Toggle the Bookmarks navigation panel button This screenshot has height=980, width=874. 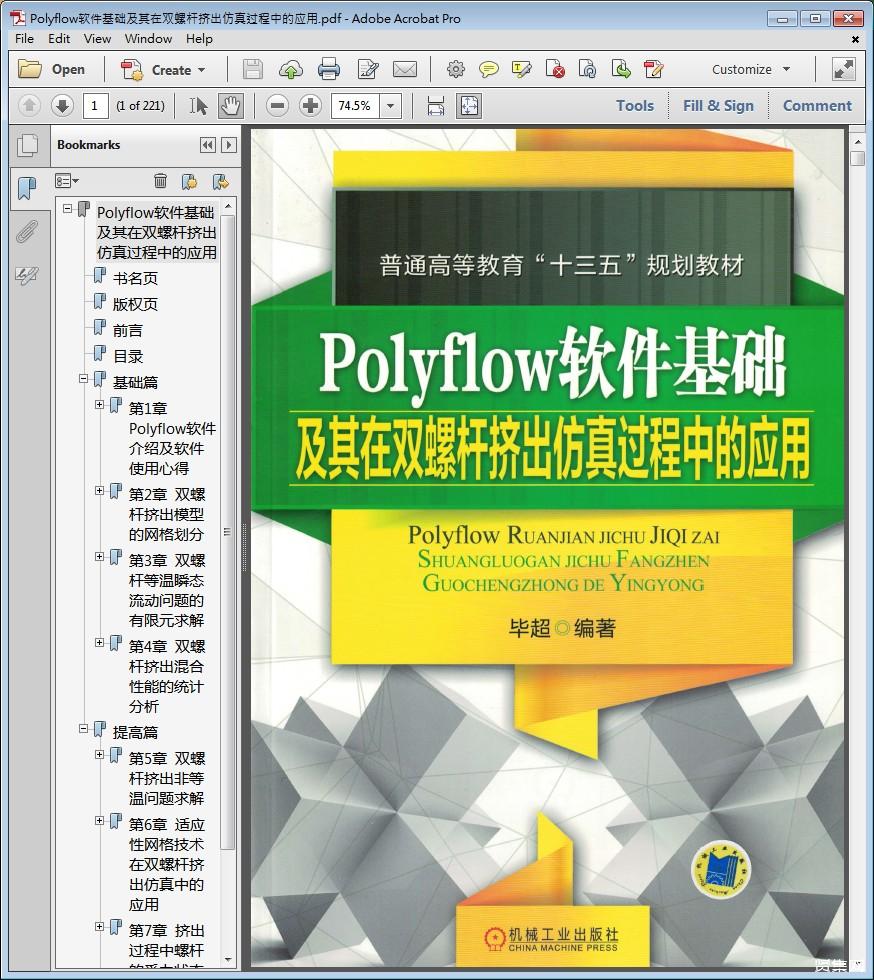(x=27, y=188)
